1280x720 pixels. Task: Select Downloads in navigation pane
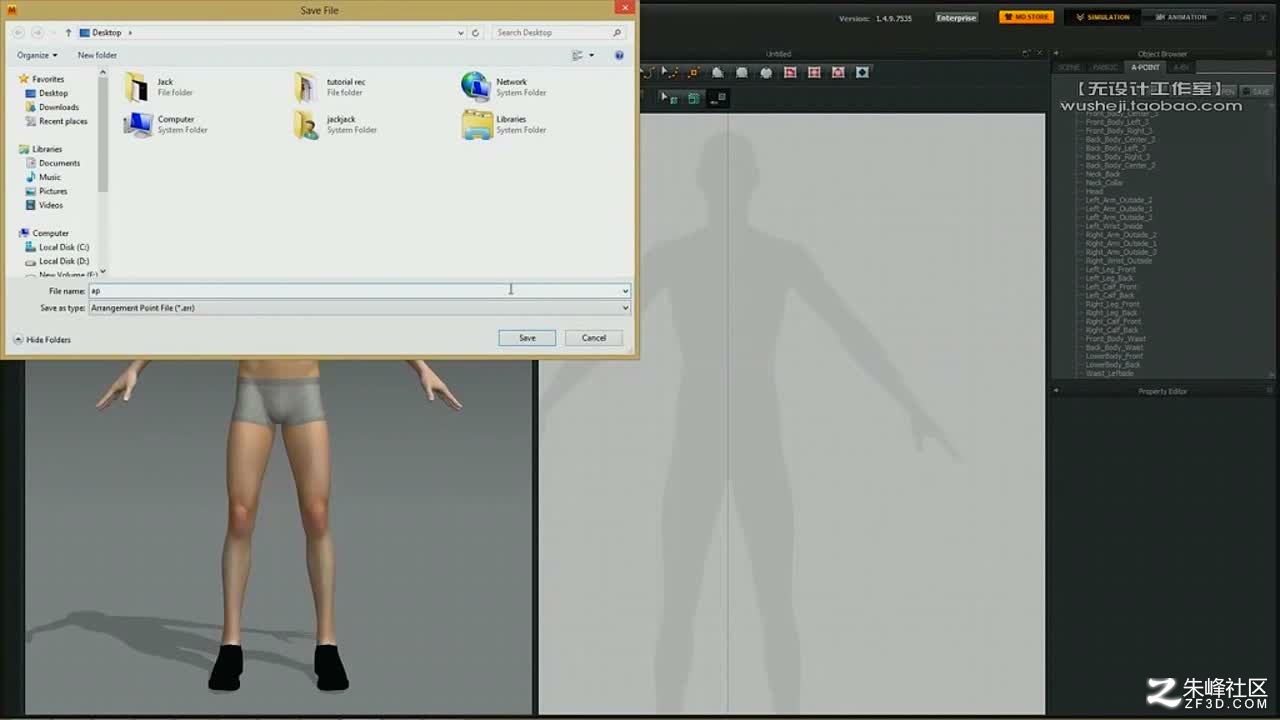pyautogui.click(x=58, y=107)
